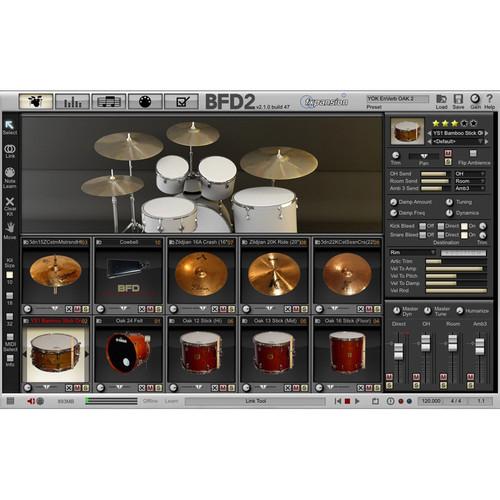
Task: Rate kit-piece with fourth star
Action: point(464,123)
